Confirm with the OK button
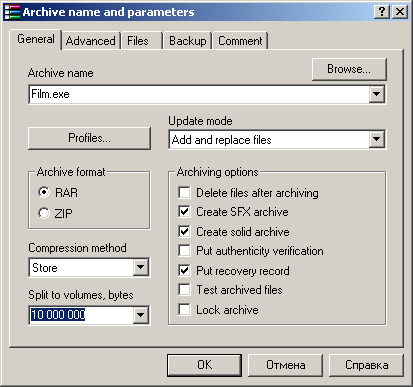Viewport: 413px width, 387px height. tap(204, 365)
